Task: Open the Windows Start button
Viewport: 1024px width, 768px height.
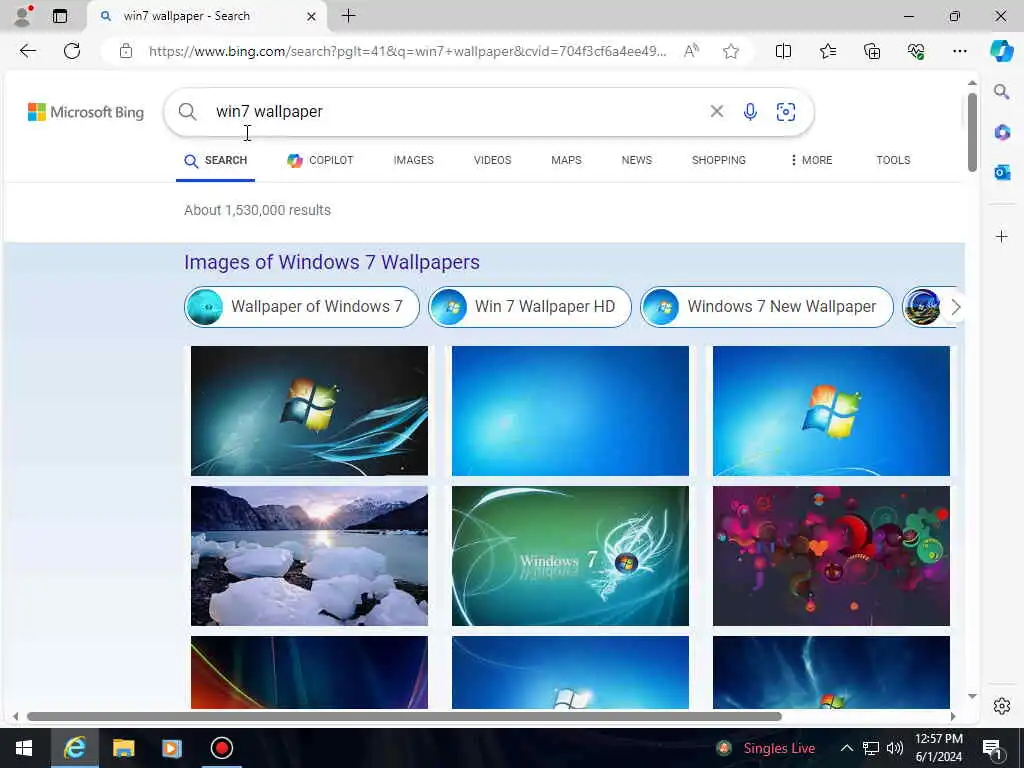Action: pos(24,748)
